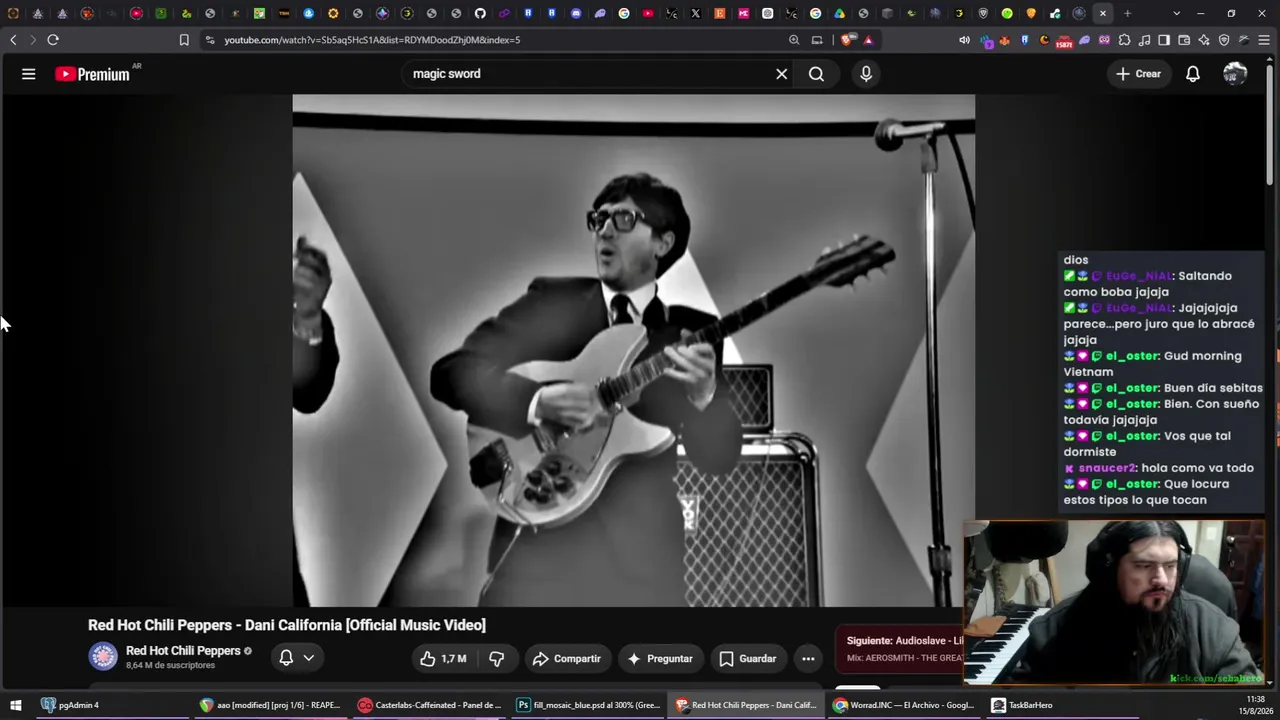The height and width of the screenshot is (720, 1280).
Task: Open Brave Leo AI sparkle icon
Action: tap(1204, 40)
